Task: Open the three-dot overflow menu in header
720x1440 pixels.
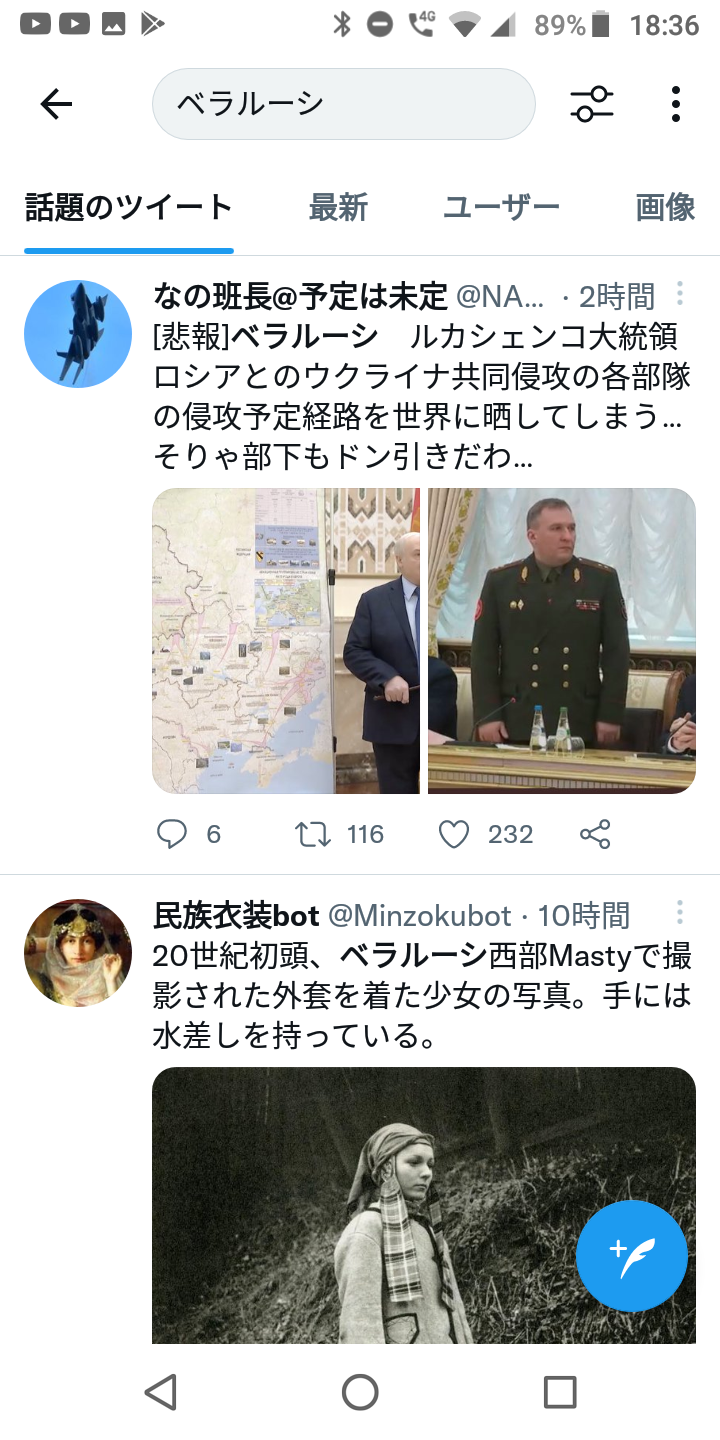Action: point(676,104)
